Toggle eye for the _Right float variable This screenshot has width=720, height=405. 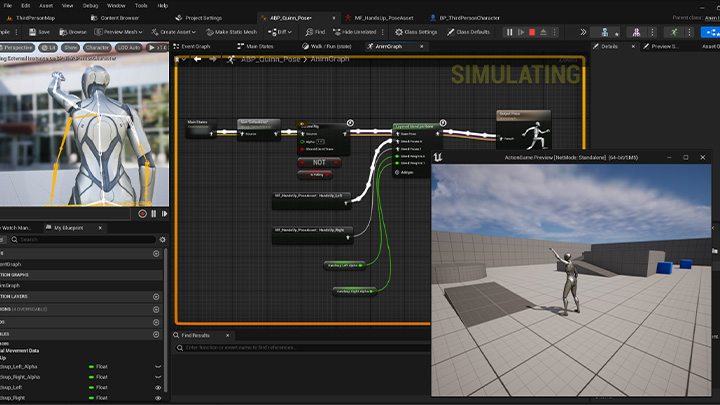(158, 398)
